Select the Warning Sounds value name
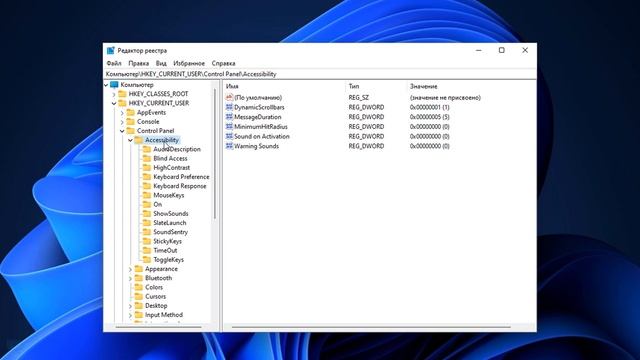 [x=256, y=146]
